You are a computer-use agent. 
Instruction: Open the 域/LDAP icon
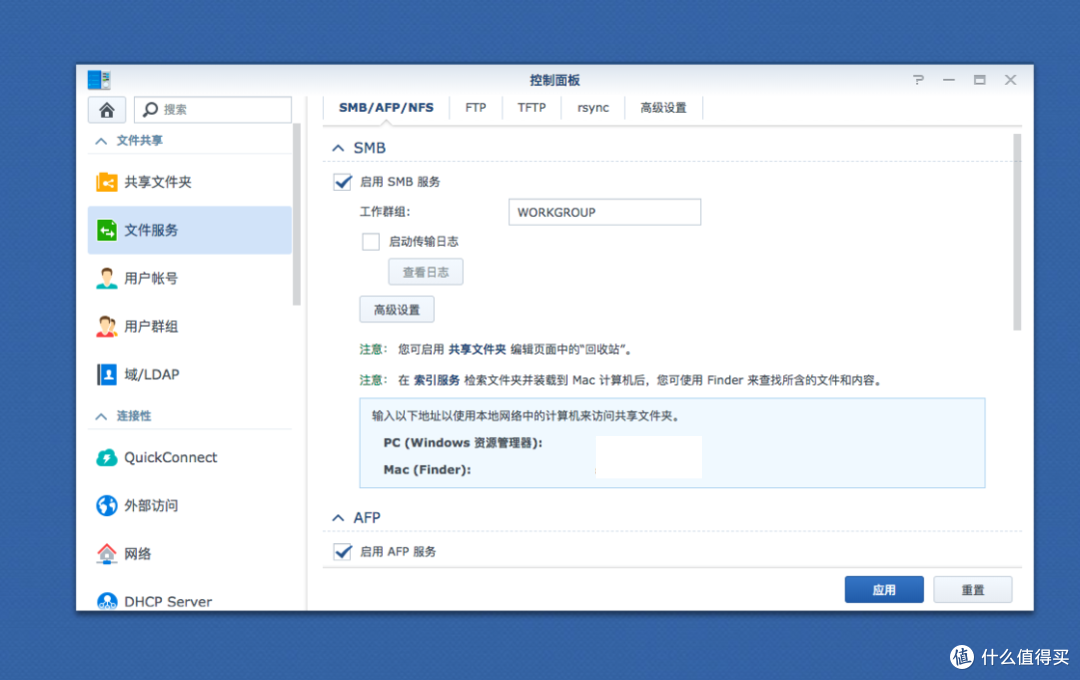coord(107,375)
